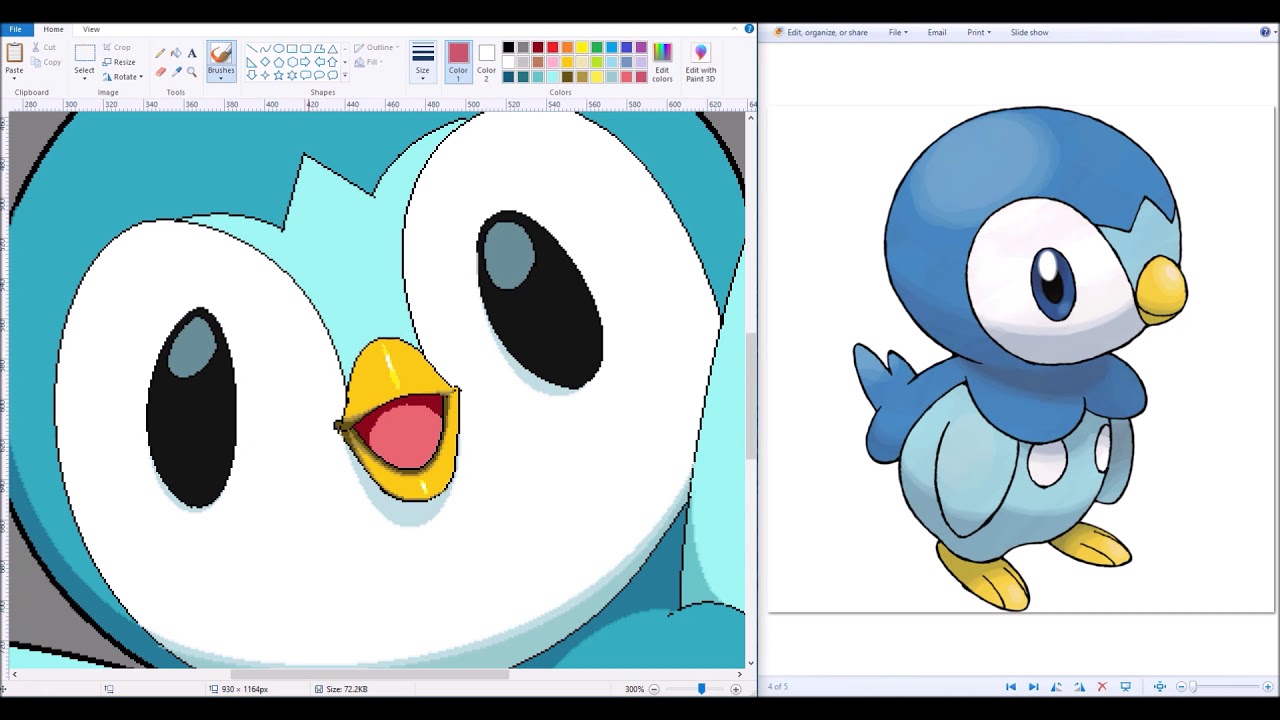Click the Paint zoom slider handle
Image resolution: width=1280 pixels, height=720 pixels.
point(701,689)
